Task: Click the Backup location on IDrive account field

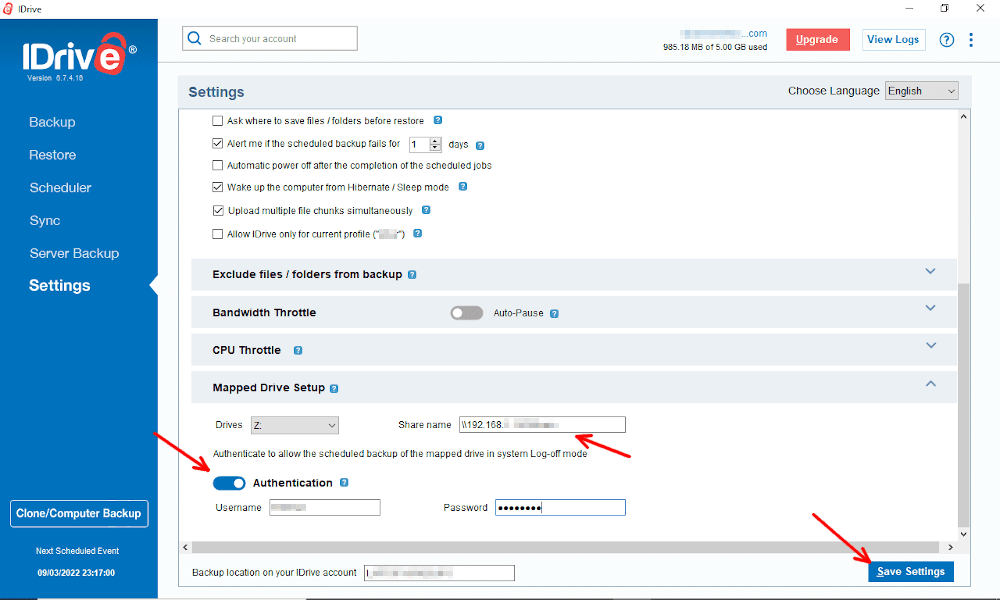Action: (439, 573)
